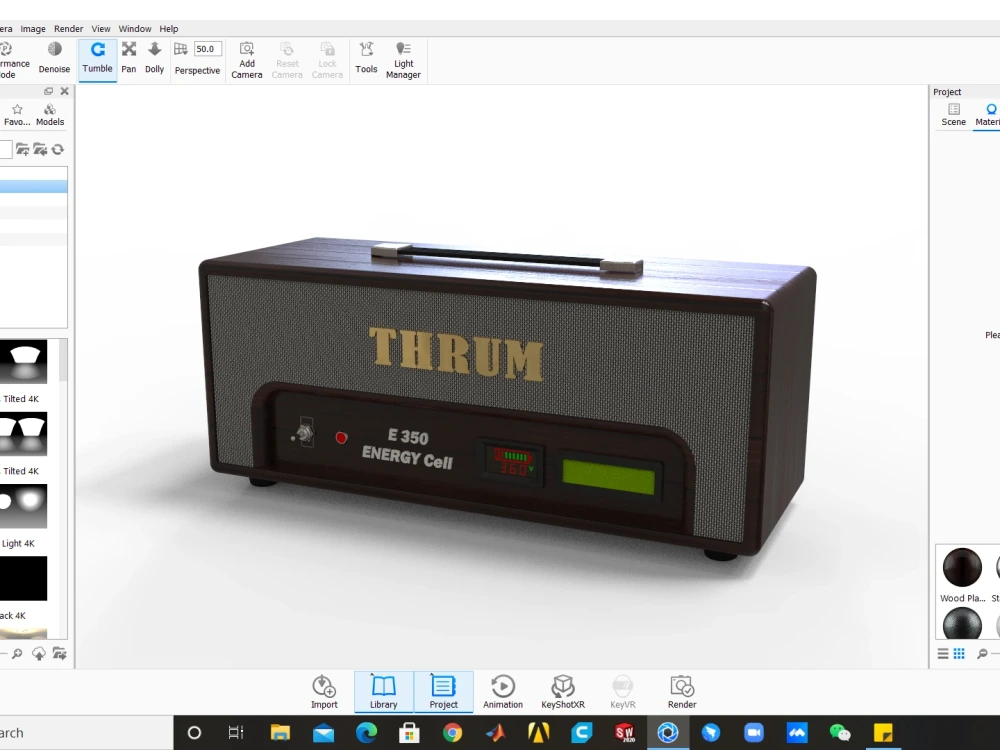Launch Microsoft Edge from taskbar
The height and width of the screenshot is (750, 1000).
(366, 733)
